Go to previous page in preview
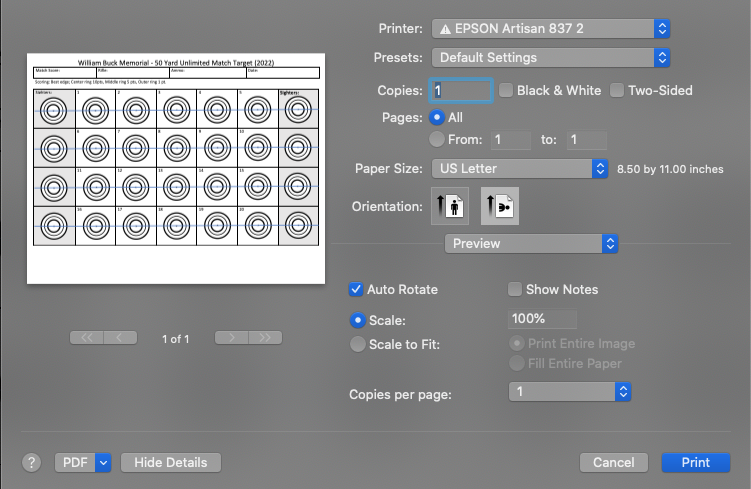This screenshot has height=489, width=751. [121, 338]
